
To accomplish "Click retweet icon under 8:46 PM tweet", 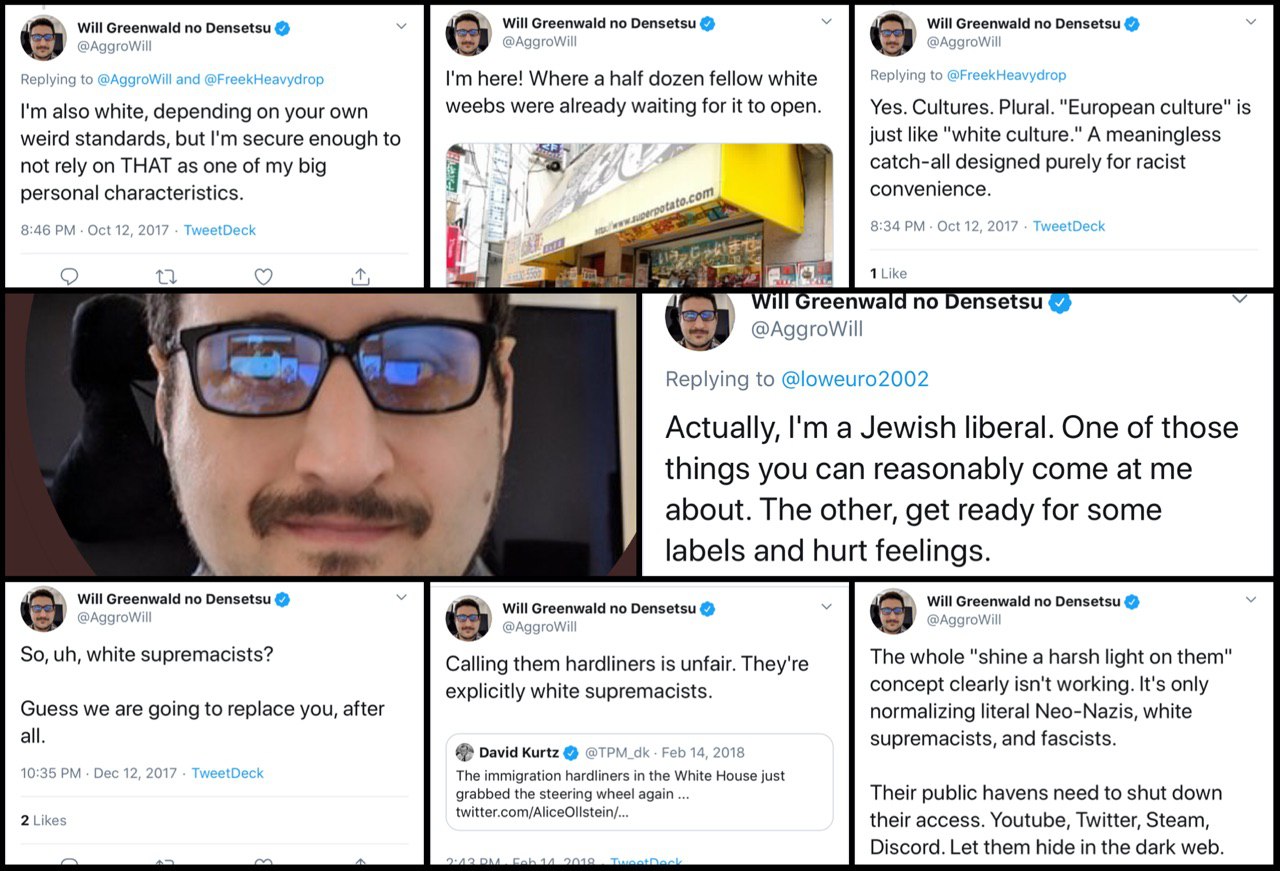I will point(166,276).
